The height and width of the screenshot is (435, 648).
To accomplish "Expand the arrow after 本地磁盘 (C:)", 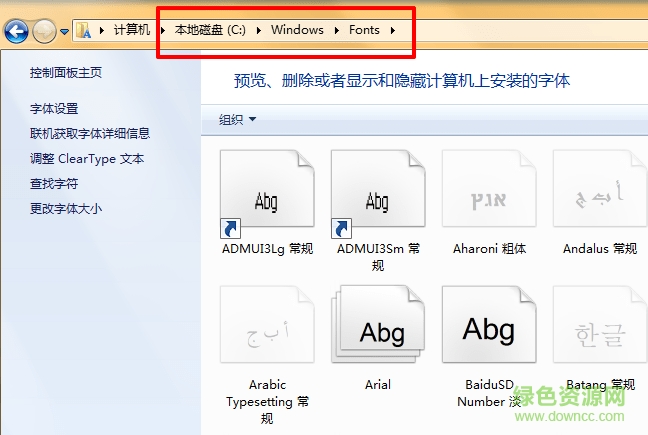I will [259, 30].
